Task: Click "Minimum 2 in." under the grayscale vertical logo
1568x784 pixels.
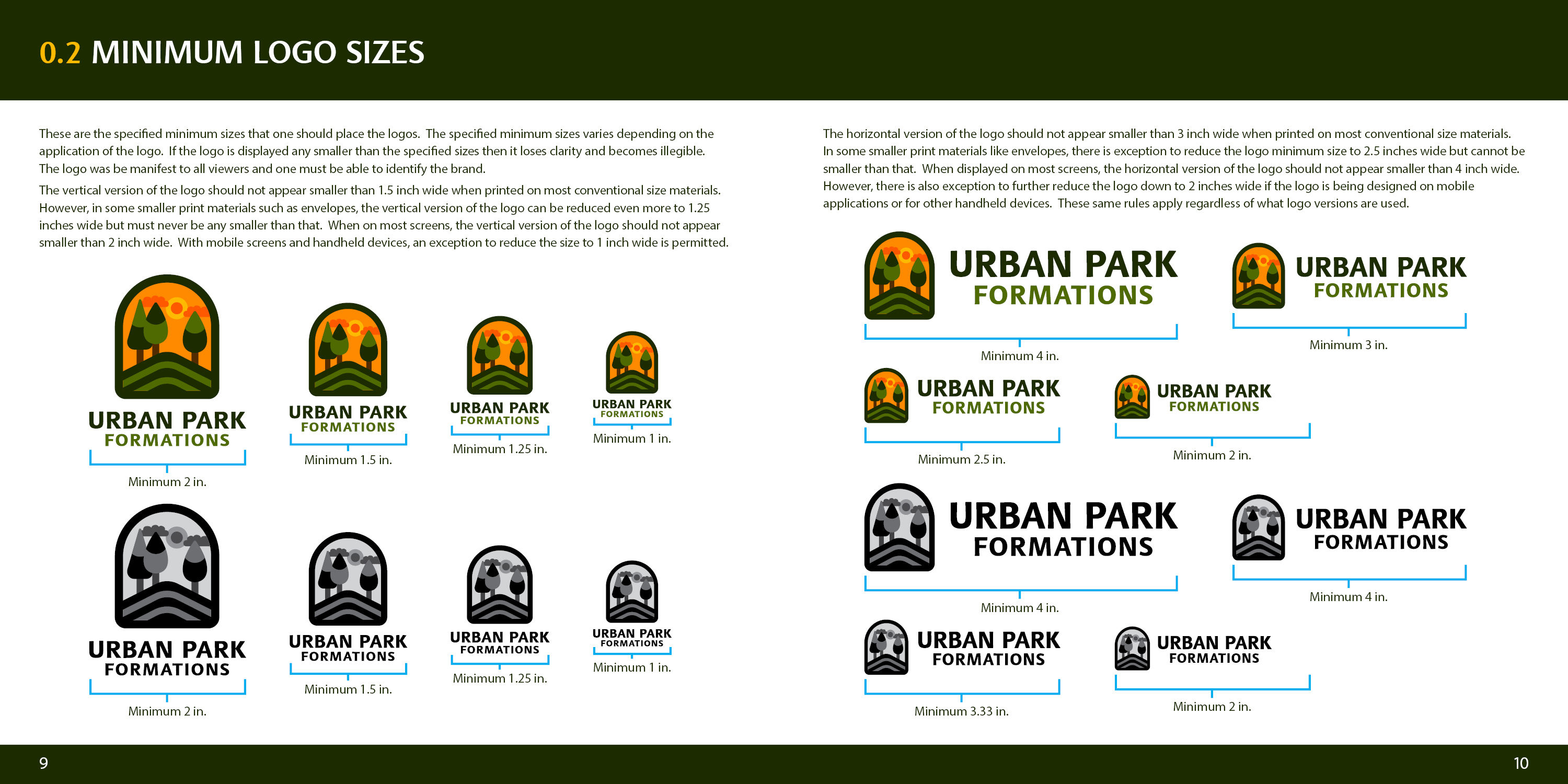Action: point(167,711)
